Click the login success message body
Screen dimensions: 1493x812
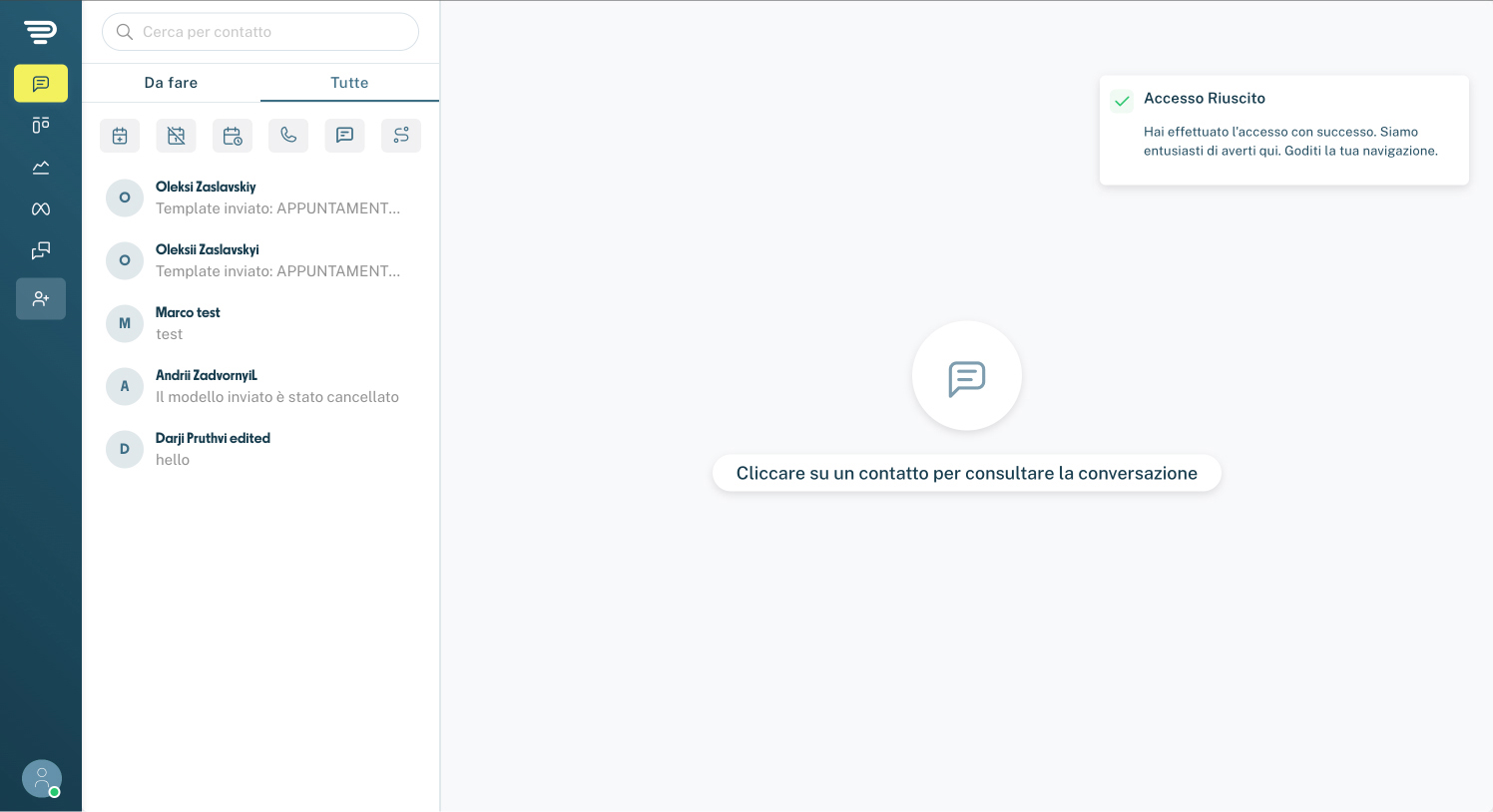coord(1290,141)
